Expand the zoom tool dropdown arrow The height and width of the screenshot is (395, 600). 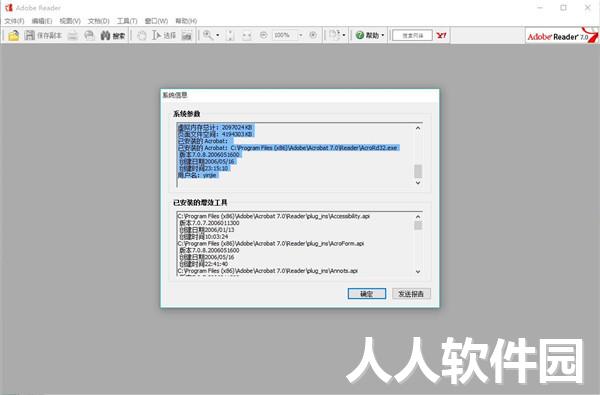click(x=217, y=35)
